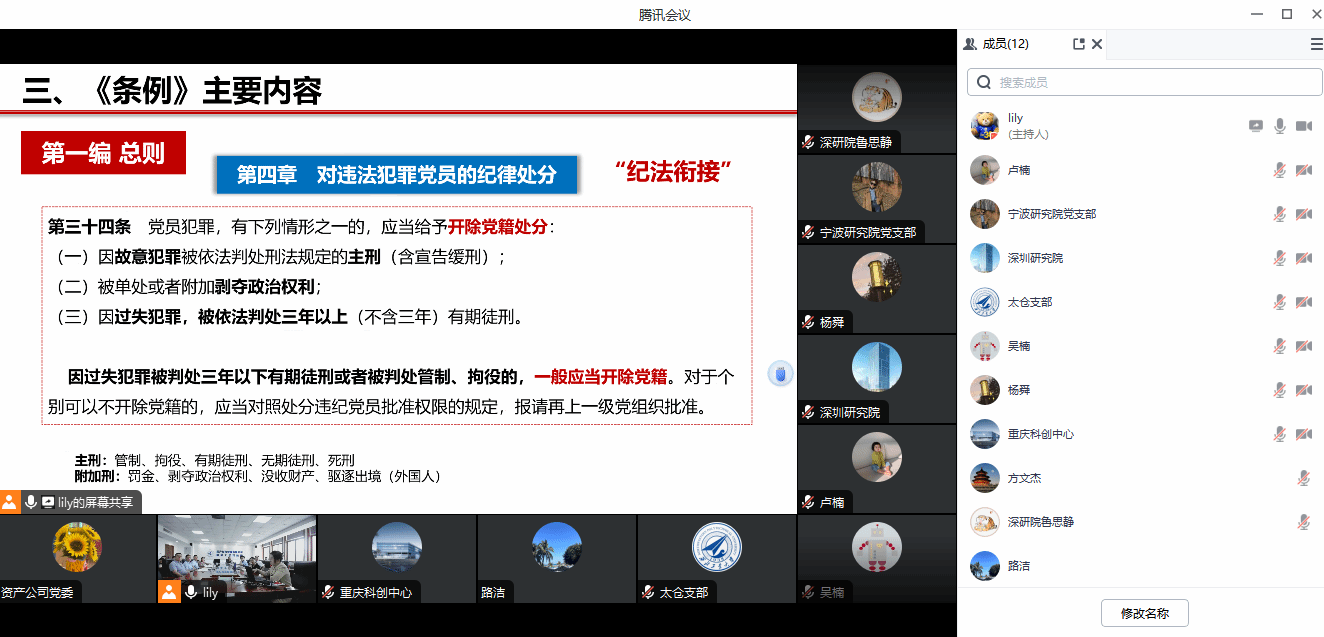This screenshot has height=637, width=1324.
Task: Click the muted mic icon for 方文杰
Action: tap(1304, 478)
